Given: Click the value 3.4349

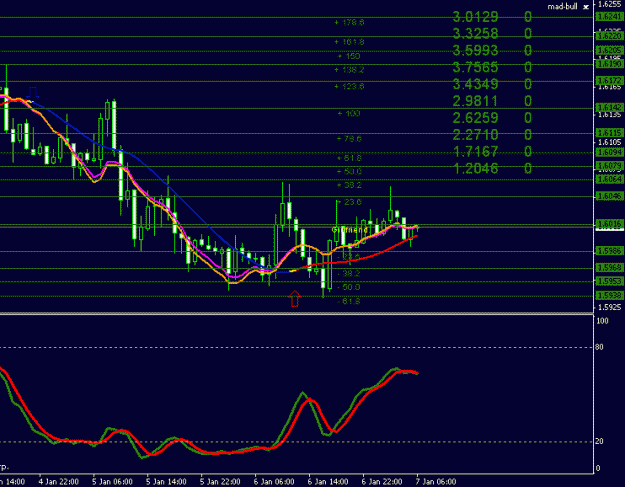Looking at the screenshot, I should tap(476, 84).
